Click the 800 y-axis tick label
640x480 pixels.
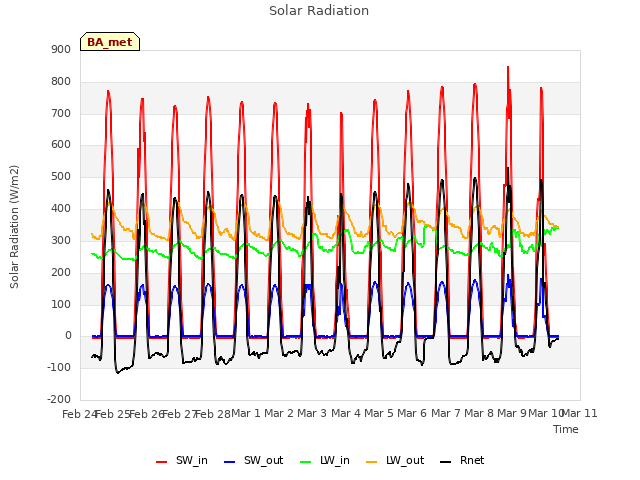(61, 82)
